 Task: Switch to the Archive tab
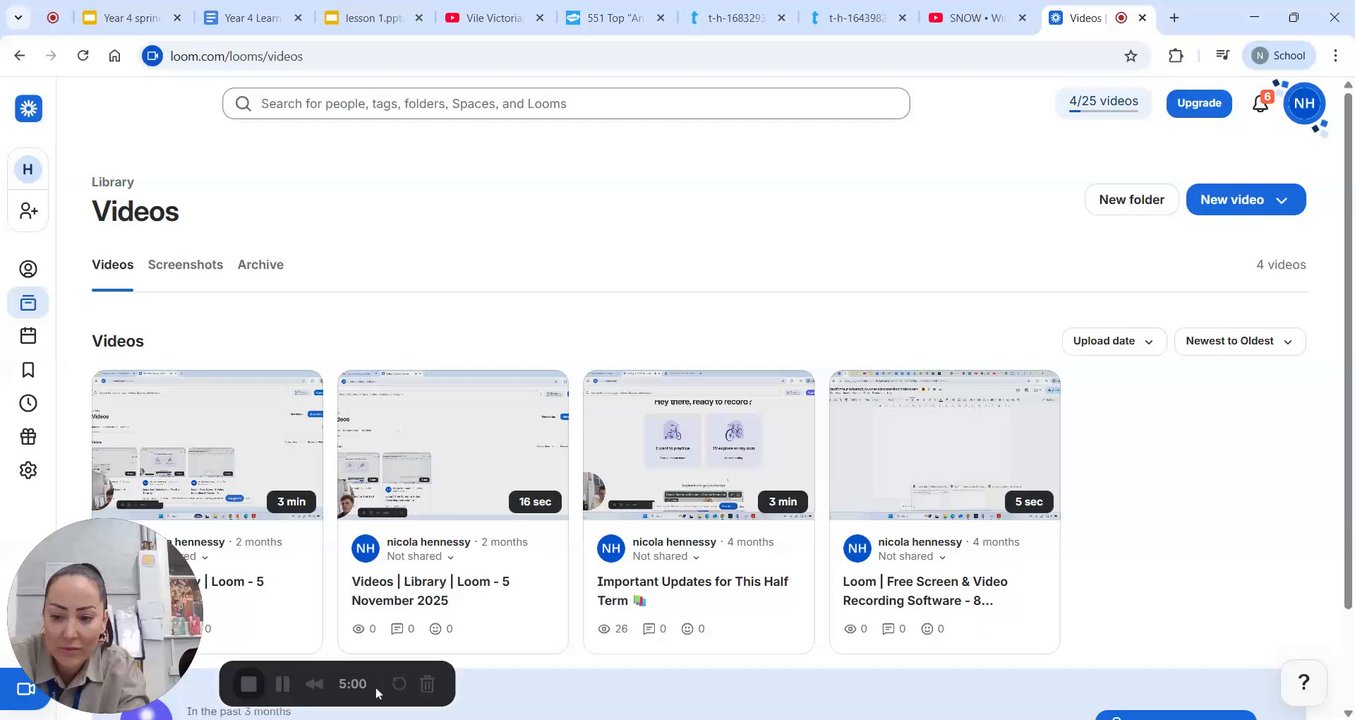click(261, 265)
